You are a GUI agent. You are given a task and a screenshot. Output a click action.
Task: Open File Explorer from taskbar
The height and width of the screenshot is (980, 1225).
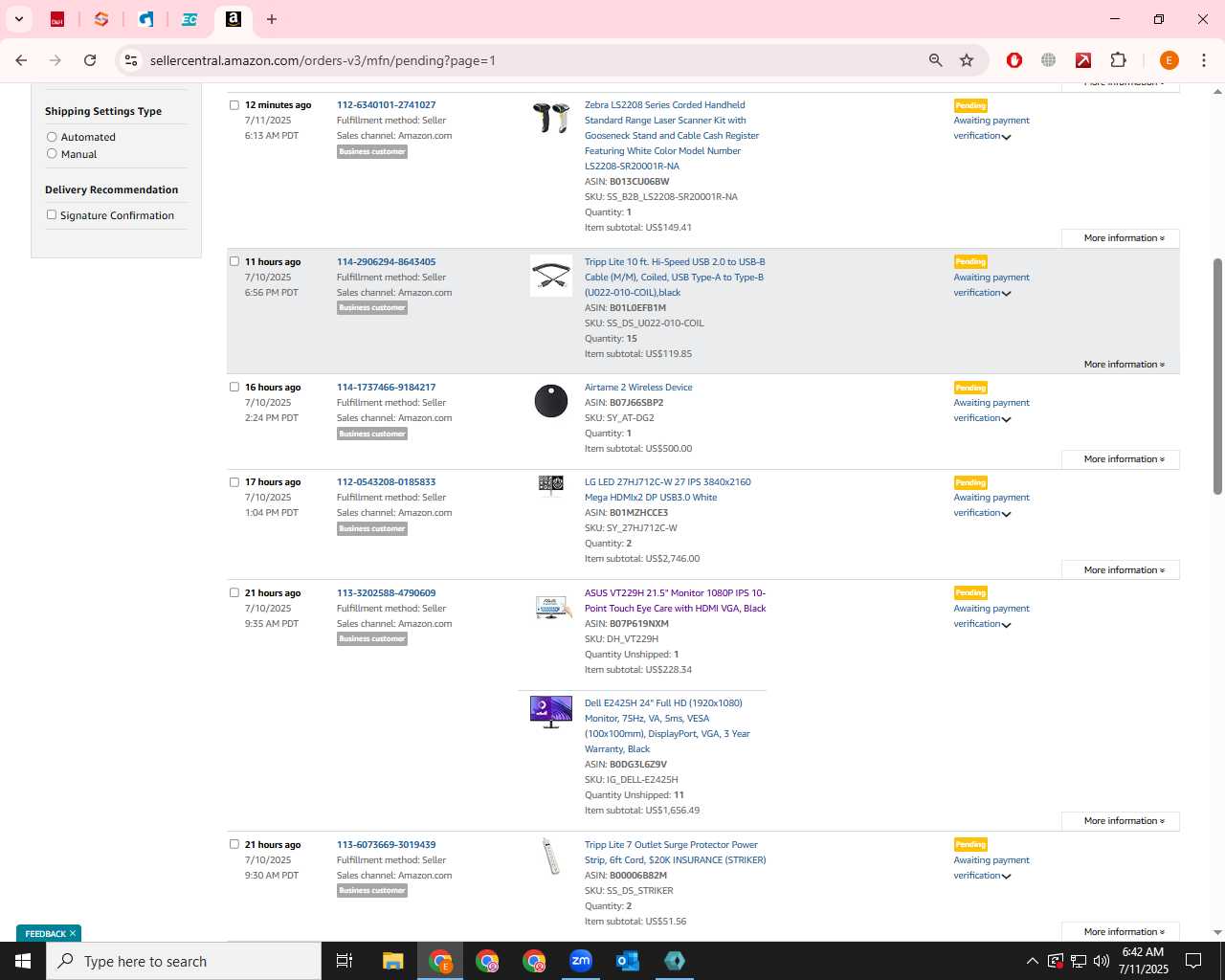[x=392, y=961]
